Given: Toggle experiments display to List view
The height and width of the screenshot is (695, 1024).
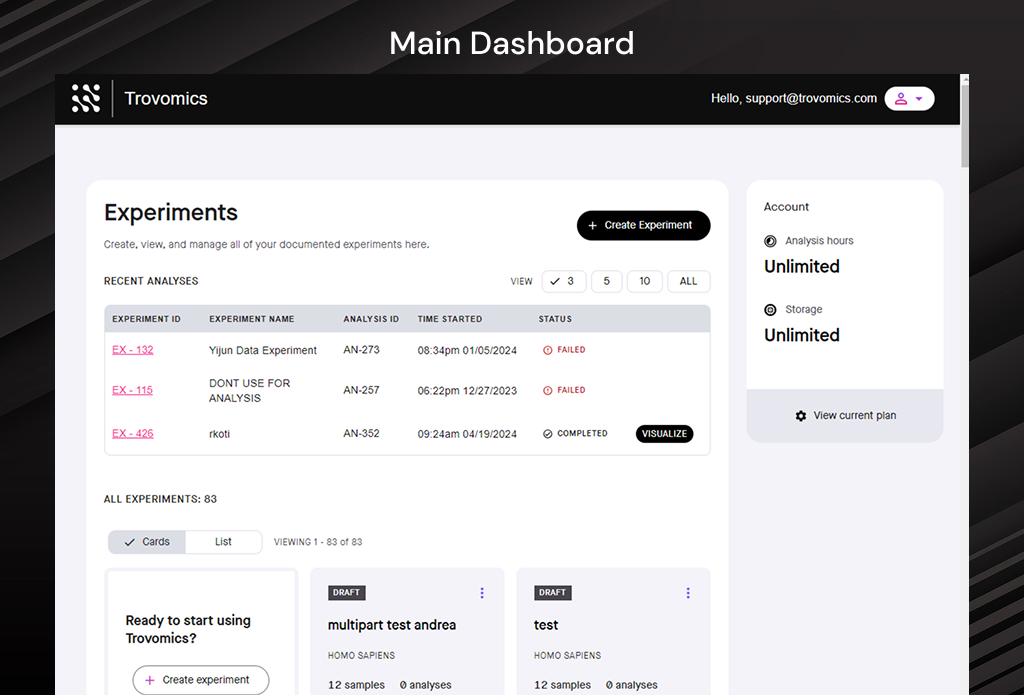Looking at the screenshot, I should (x=223, y=541).
